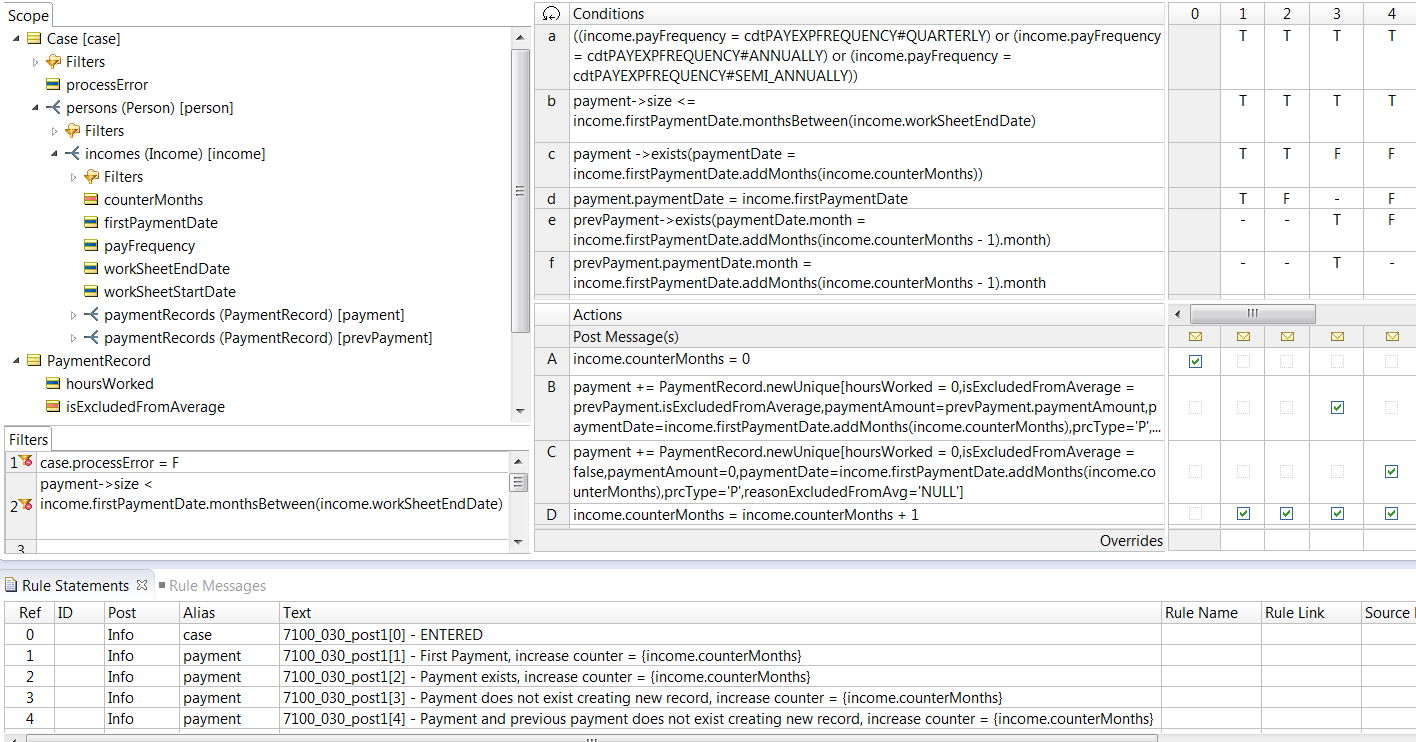Click the processError attribute icon
Image resolution: width=1416 pixels, height=742 pixels.
pos(54,85)
